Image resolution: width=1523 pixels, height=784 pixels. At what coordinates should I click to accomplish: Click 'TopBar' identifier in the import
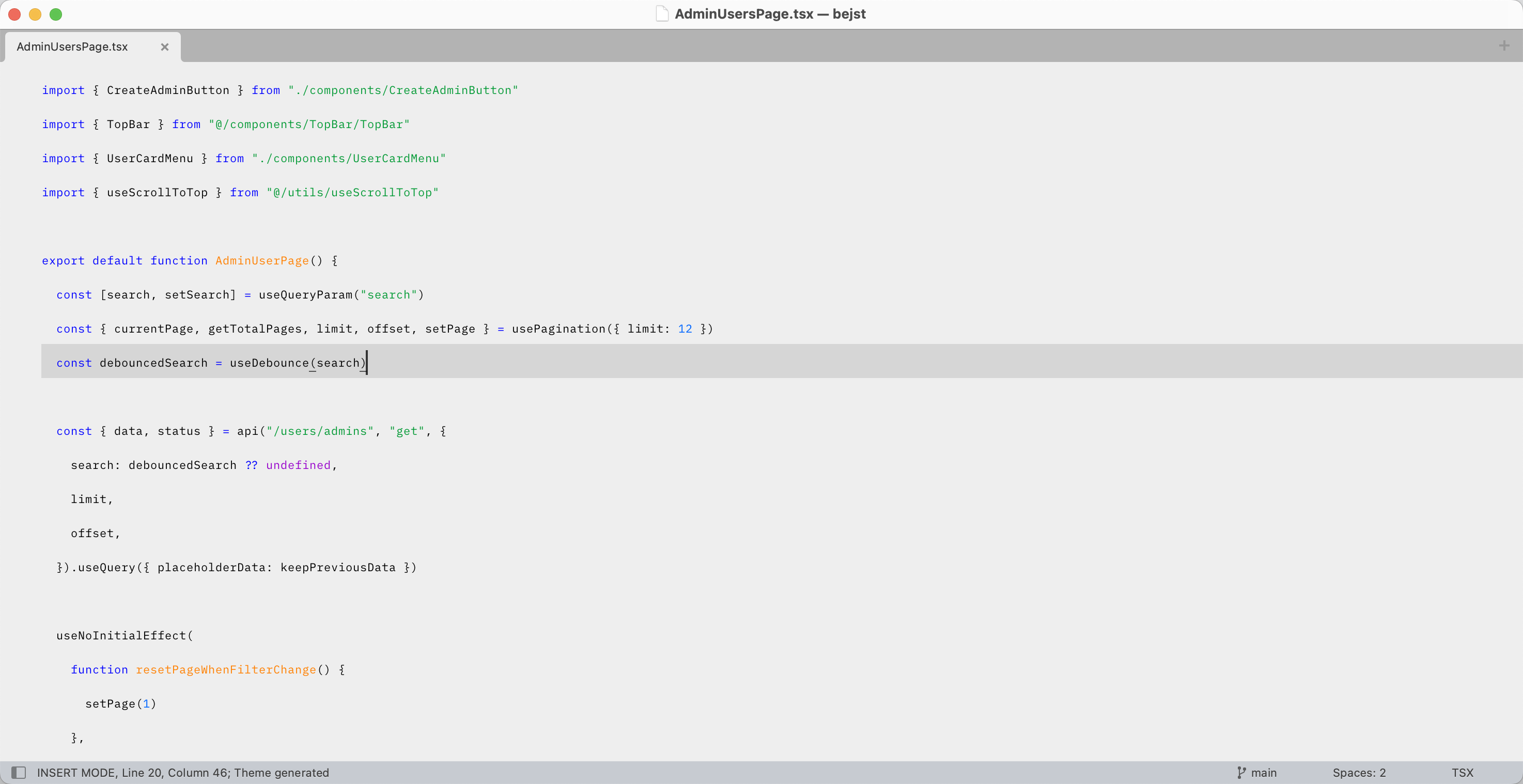tap(128, 124)
